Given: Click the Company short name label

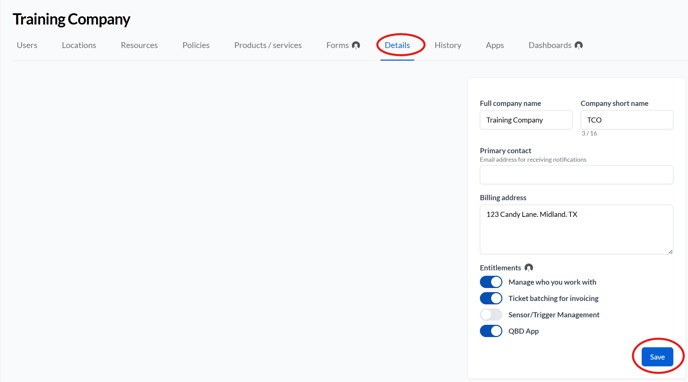Looking at the screenshot, I should click(614, 104).
